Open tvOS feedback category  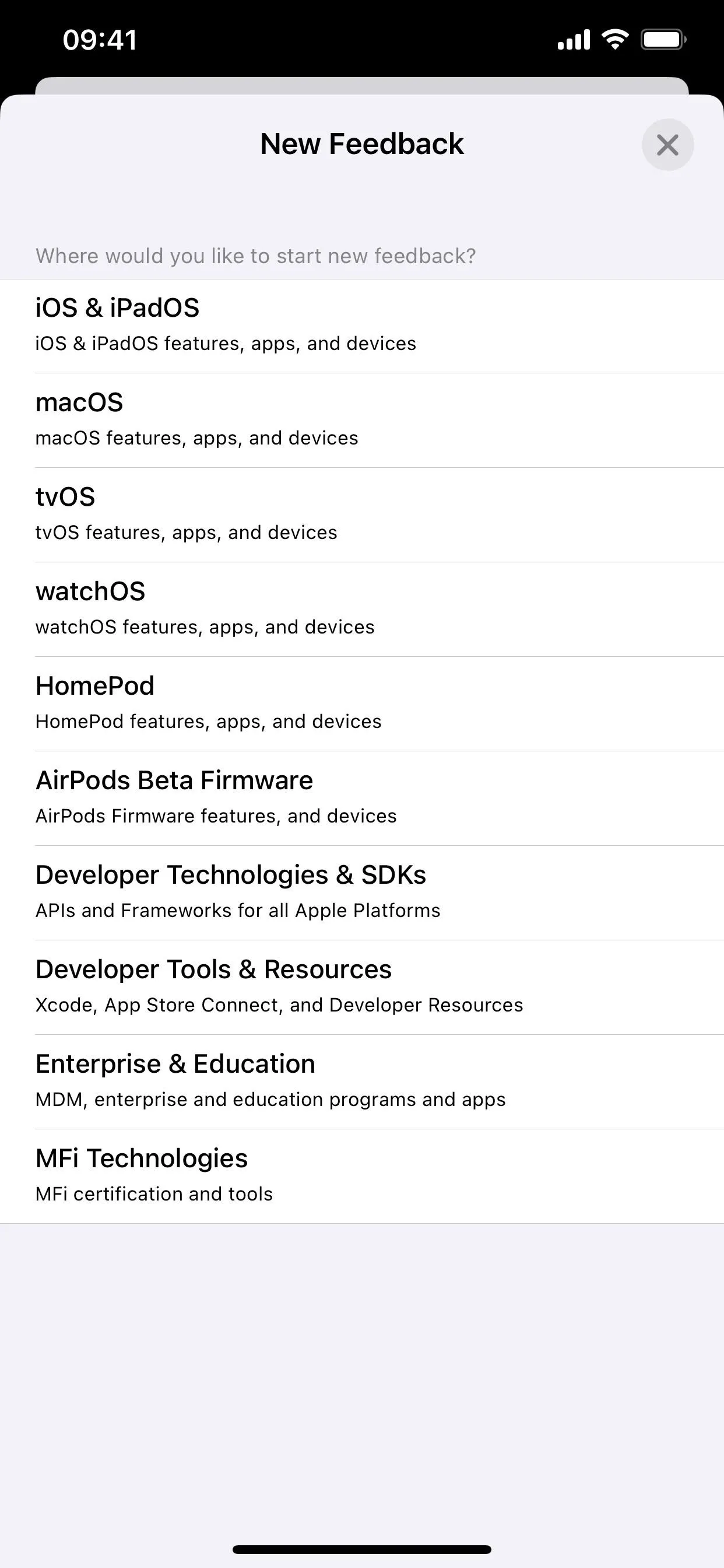pyautogui.click(x=362, y=515)
